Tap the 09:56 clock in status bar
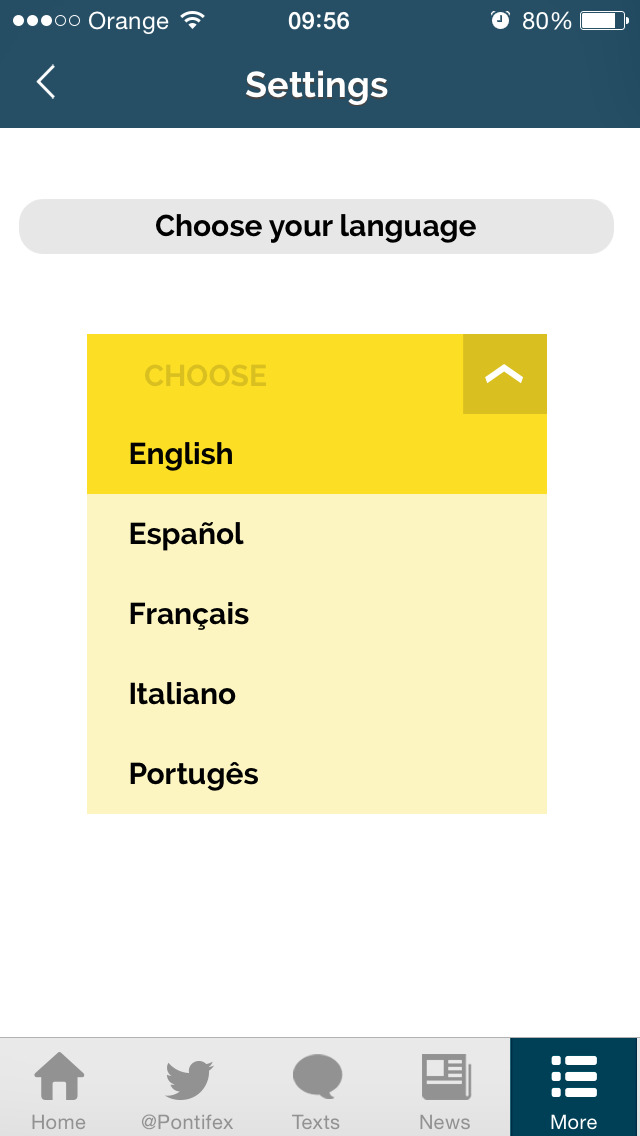Screen dimensions: 640x1136 tap(319, 21)
